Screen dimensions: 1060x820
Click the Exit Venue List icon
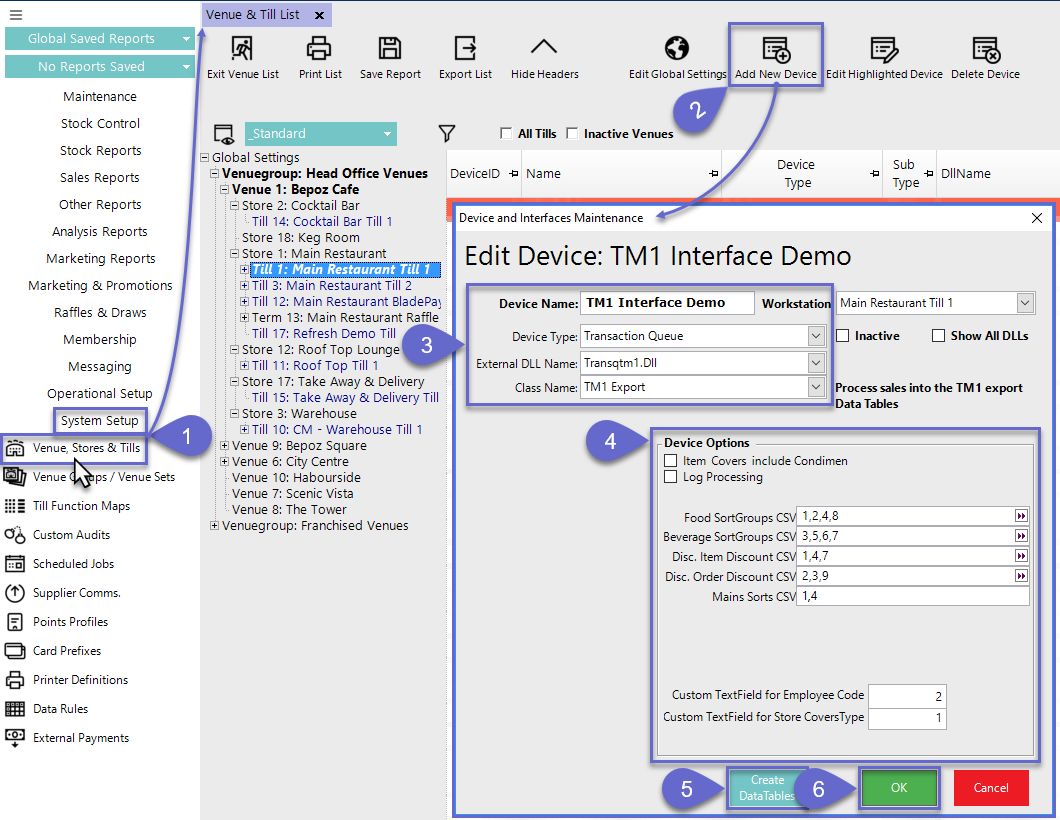tap(242, 48)
